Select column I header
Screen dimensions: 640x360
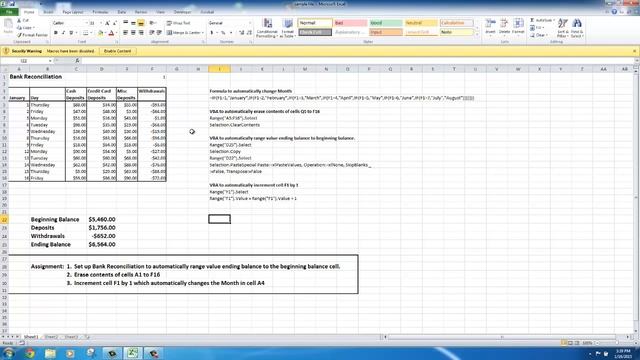[219, 69]
